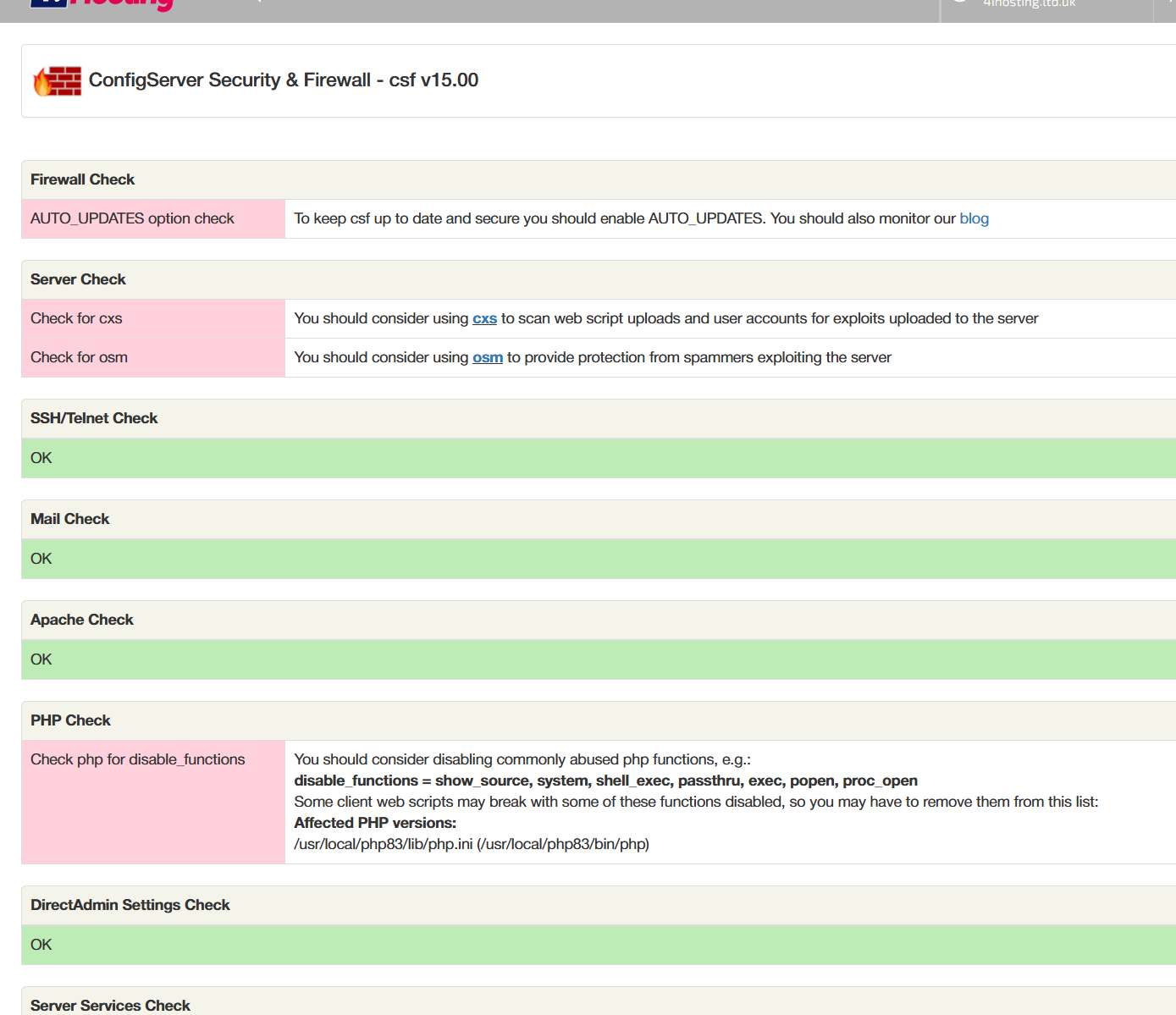Click OK under Mail Check

[598, 559]
